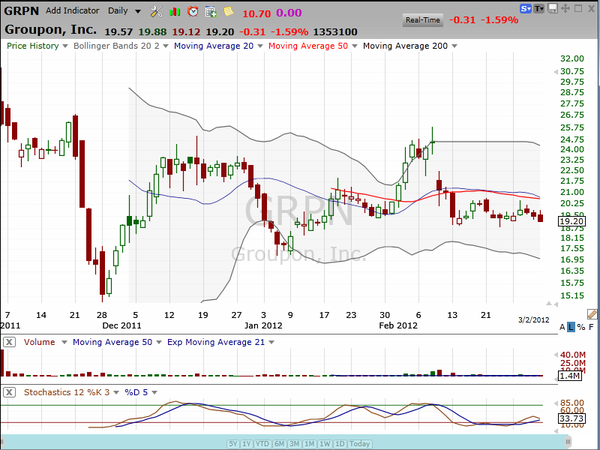Select the % percent scale mode
Screen dimensions: 600x450
(581, 327)
